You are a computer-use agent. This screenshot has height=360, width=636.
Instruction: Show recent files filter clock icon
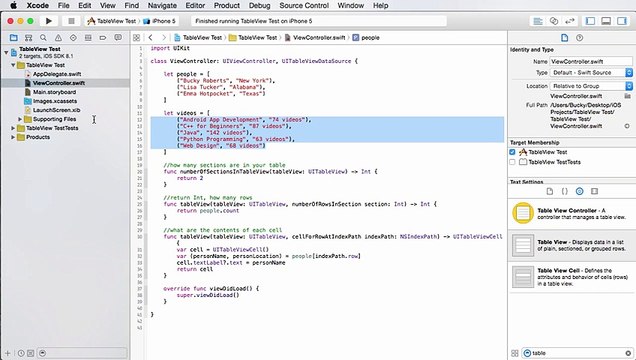21,353
